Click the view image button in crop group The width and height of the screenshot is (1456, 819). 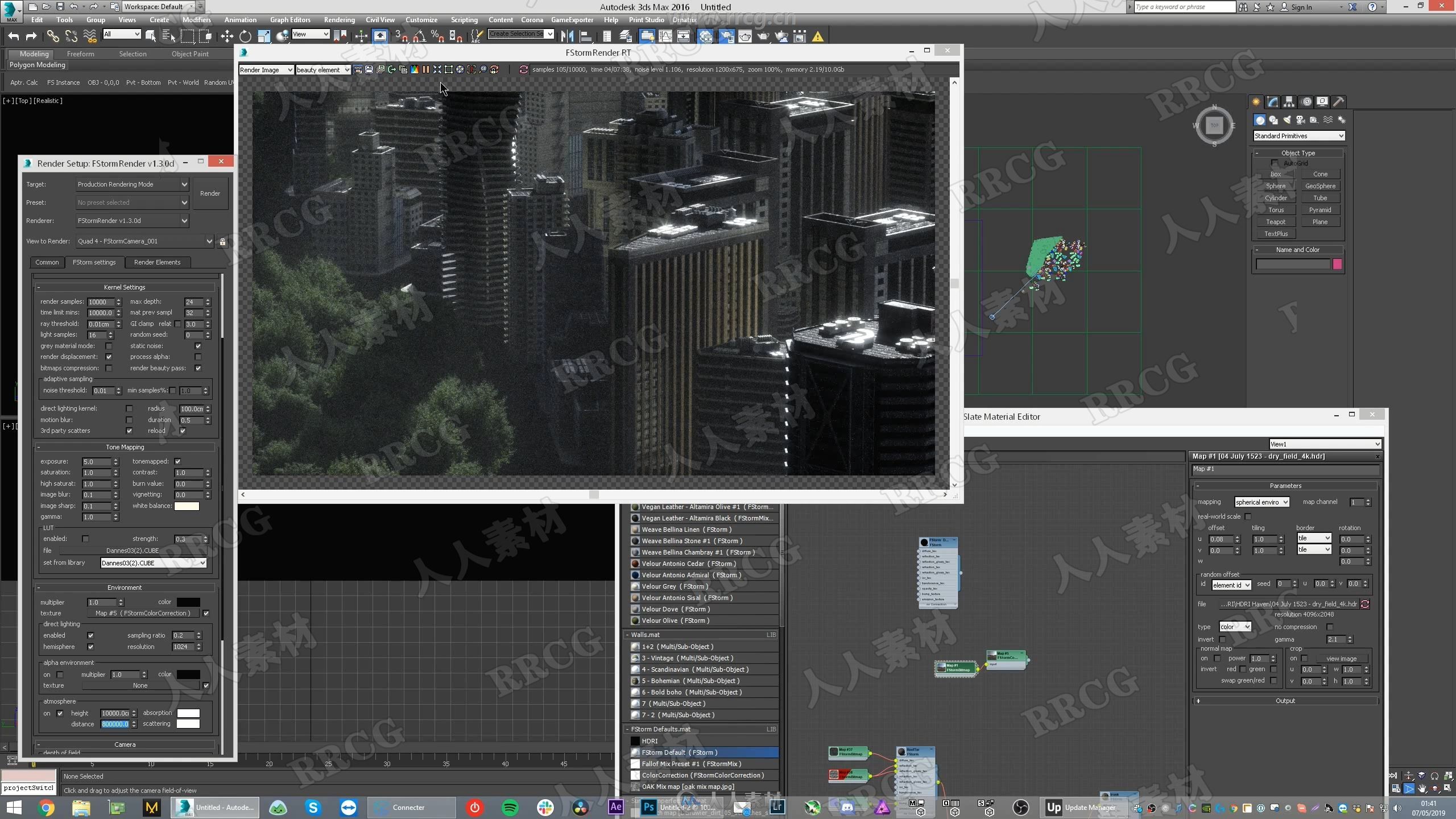tap(1341, 659)
